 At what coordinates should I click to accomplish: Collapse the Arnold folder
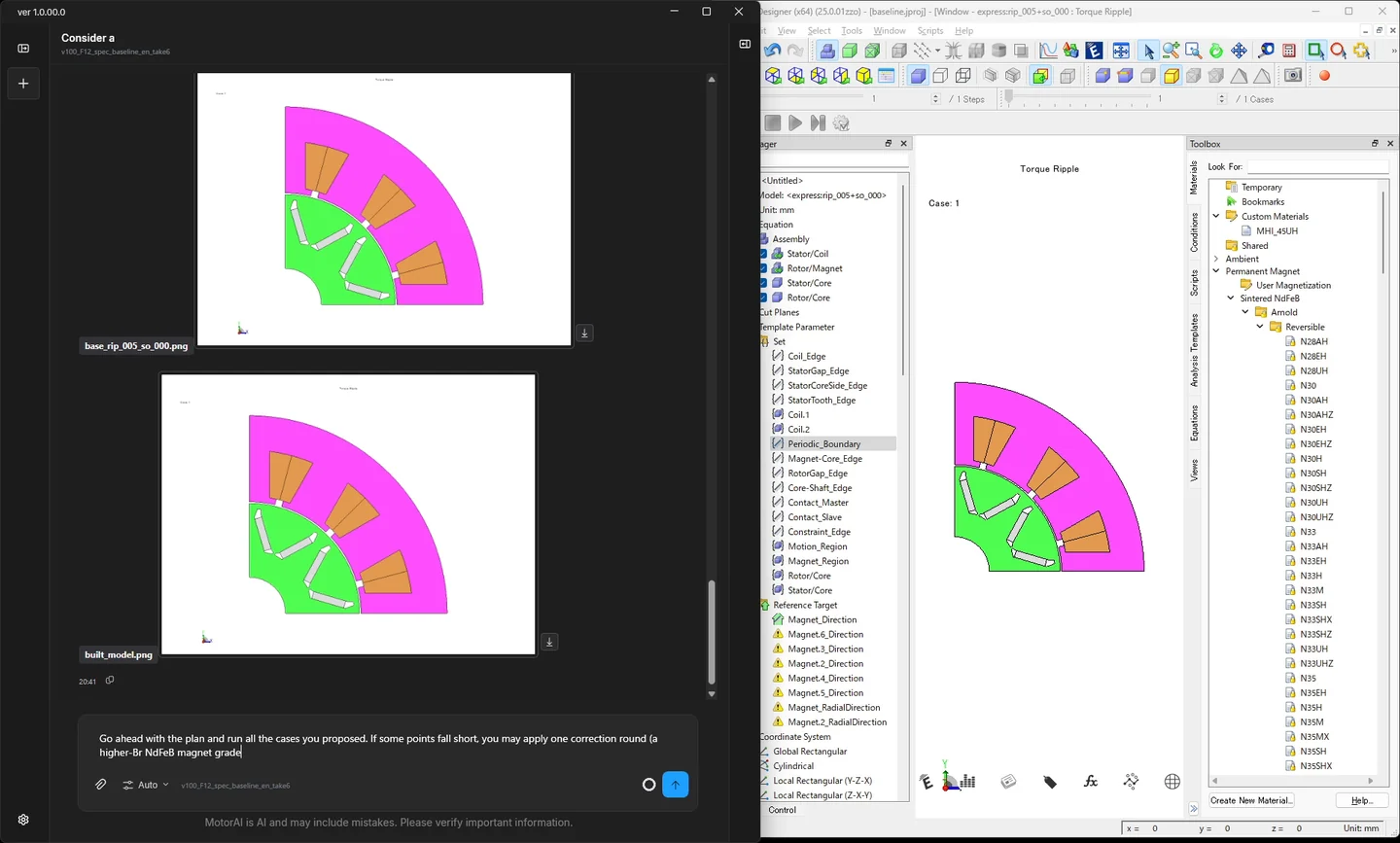point(1245,312)
